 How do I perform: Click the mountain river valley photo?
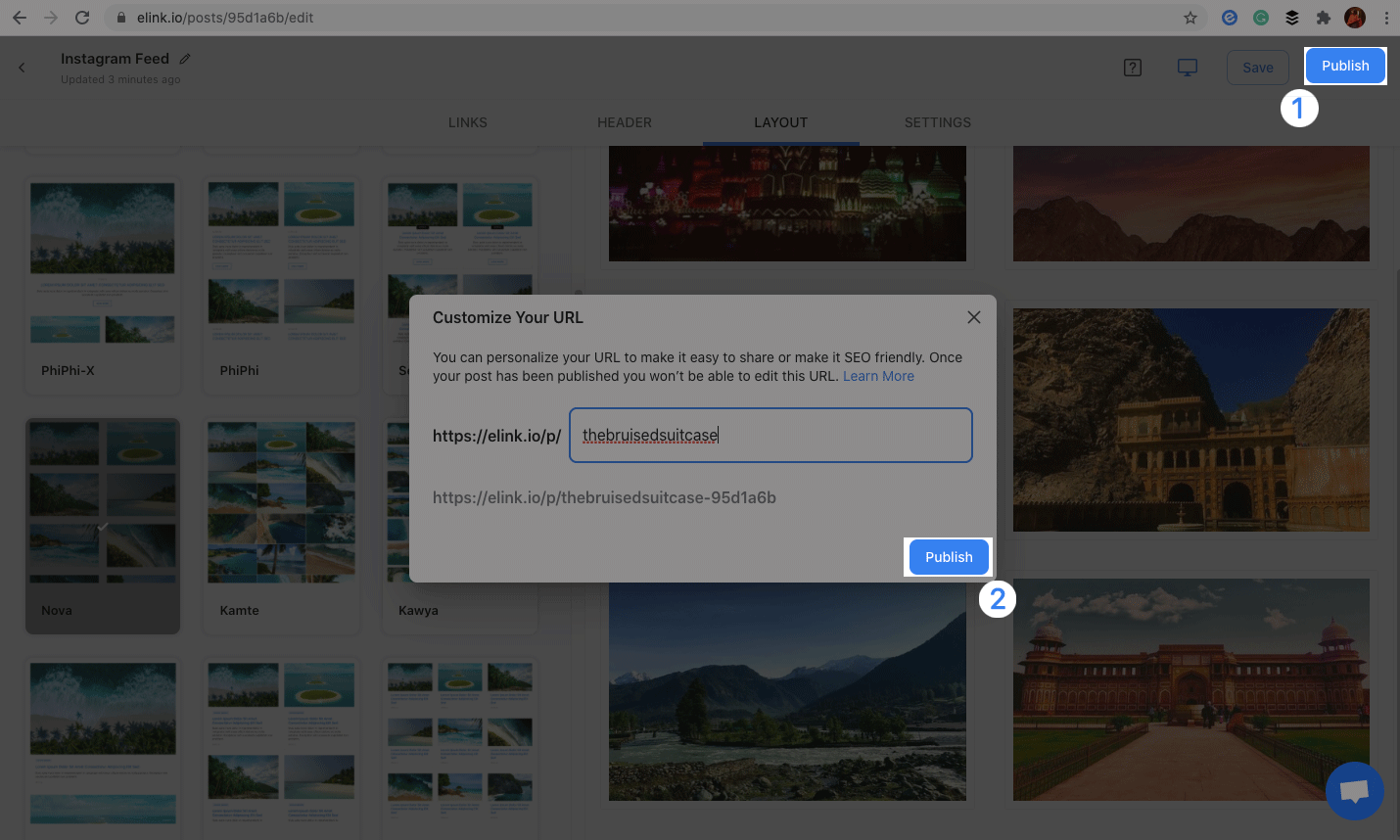tap(787, 691)
